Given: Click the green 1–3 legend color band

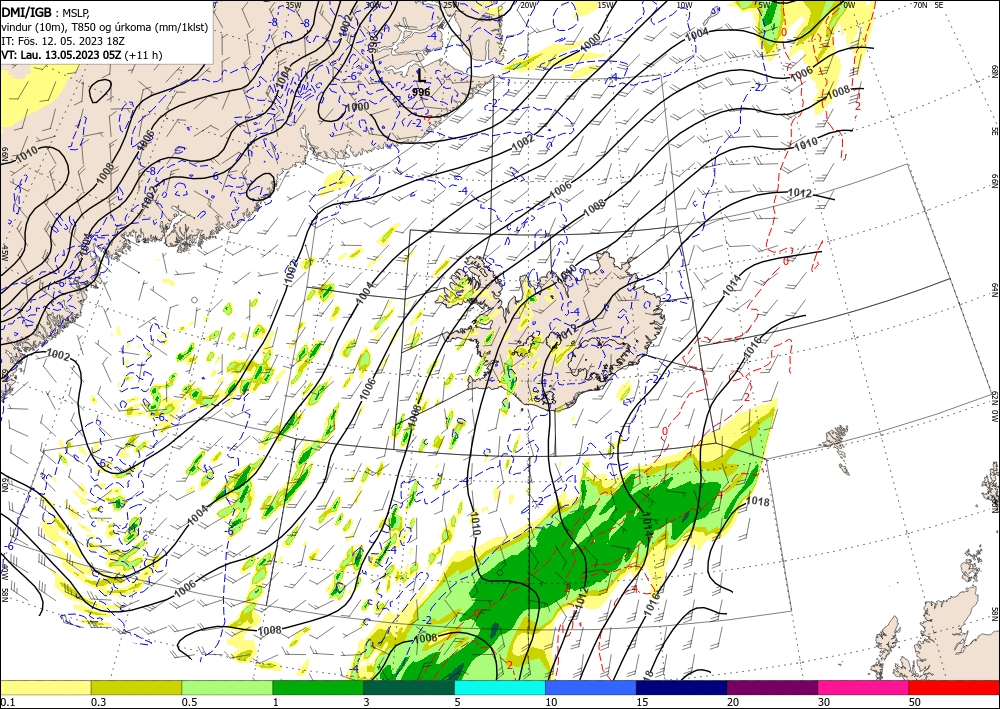Looking at the screenshot, I should (x=318, y=687).
